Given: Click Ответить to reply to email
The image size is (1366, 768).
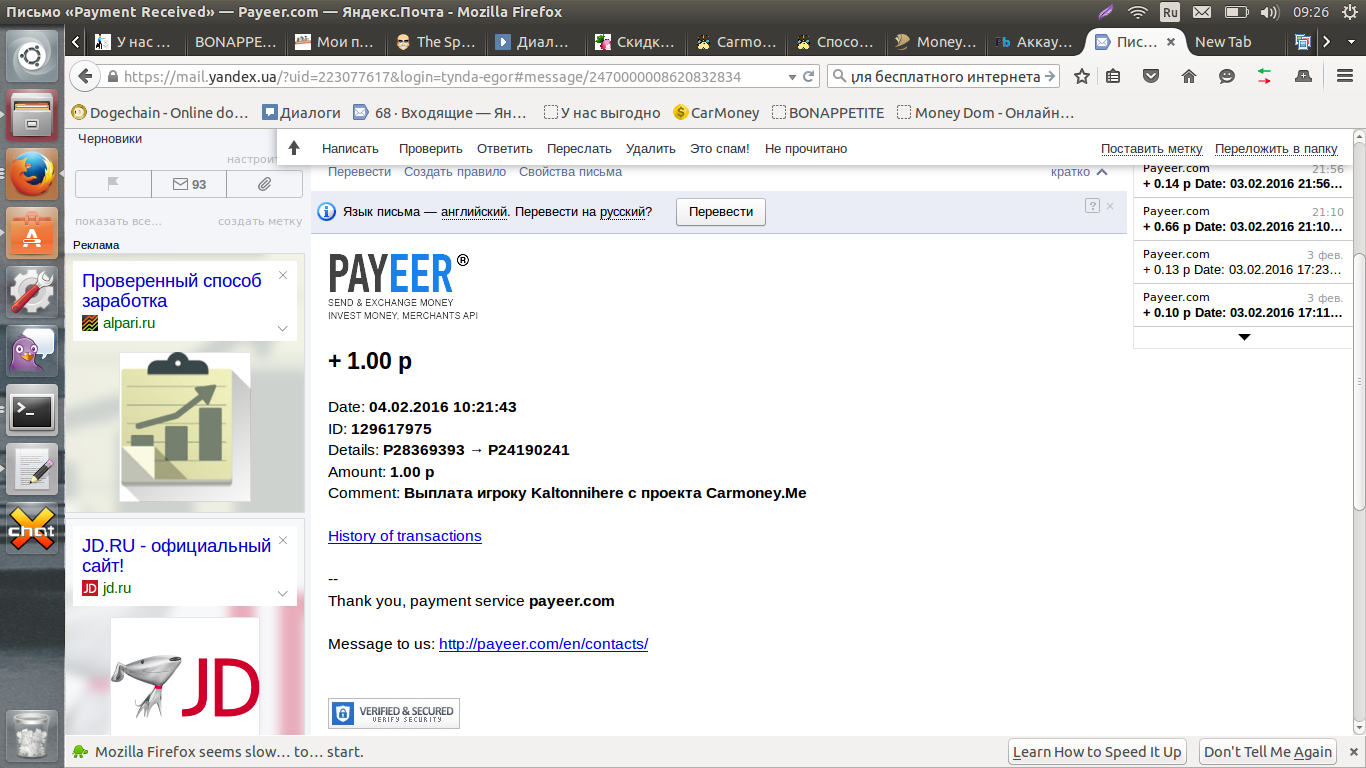Looking at the screenshot, I should point(505,149).
